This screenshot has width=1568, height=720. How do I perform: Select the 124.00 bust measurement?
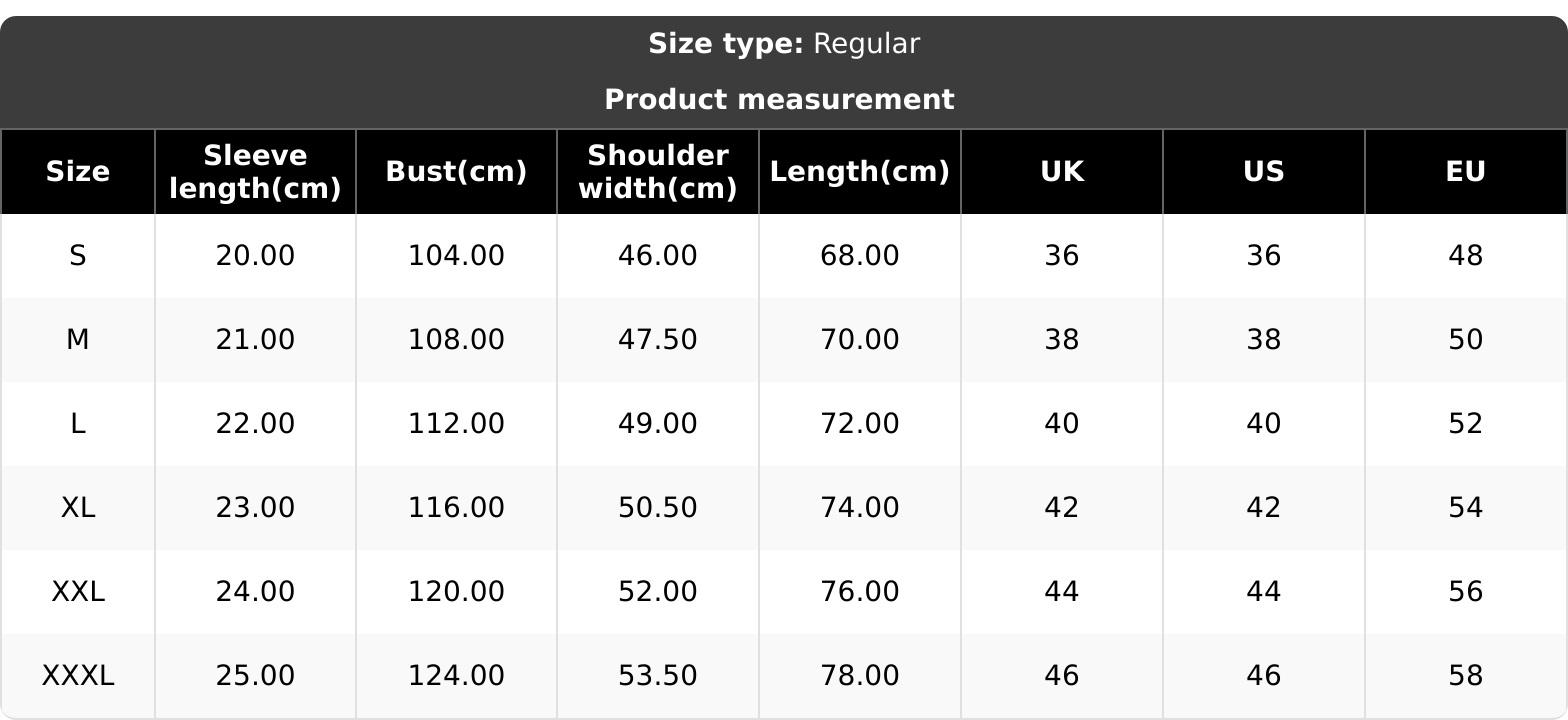pos(456,676)
